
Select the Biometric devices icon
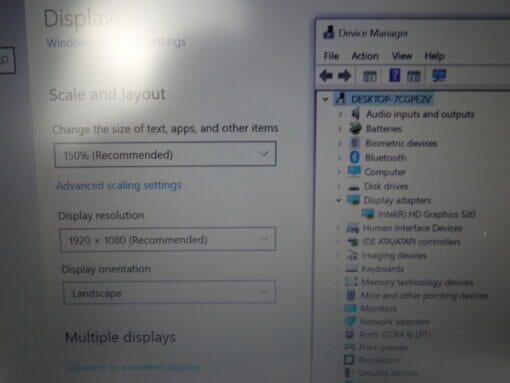(x=355, y=143)
